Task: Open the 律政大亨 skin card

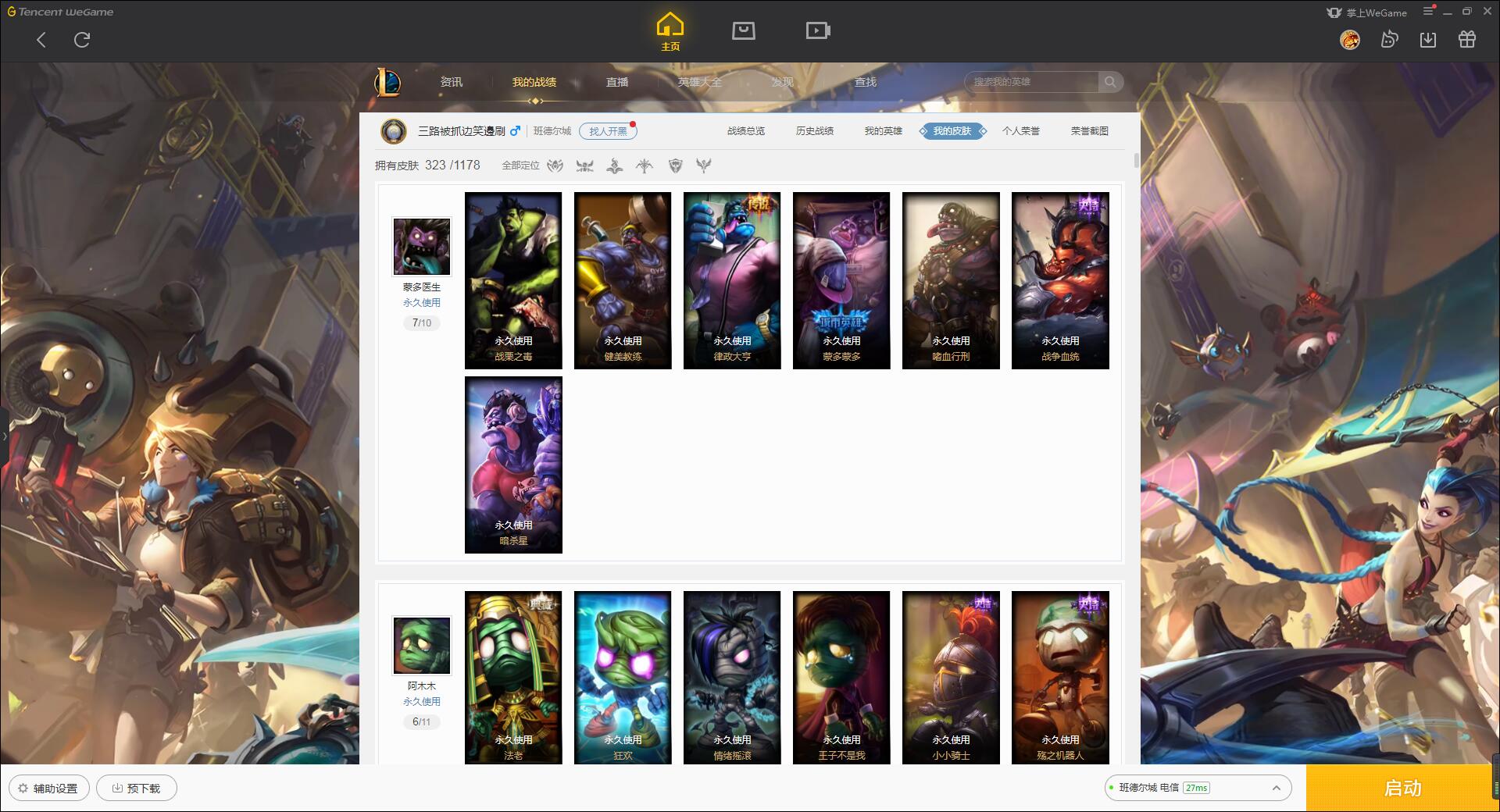Action: (732, 280)
